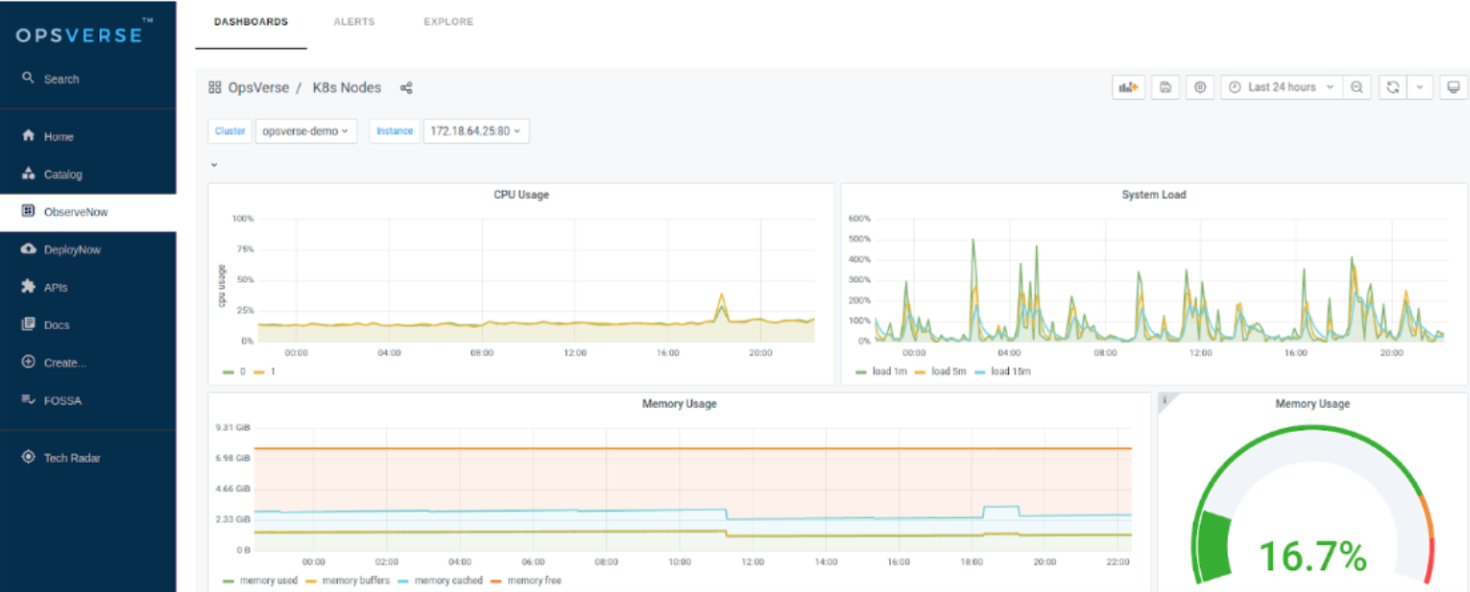
Task: Save the dashboard using the floppy disk icon
Action: point(1165,88)
